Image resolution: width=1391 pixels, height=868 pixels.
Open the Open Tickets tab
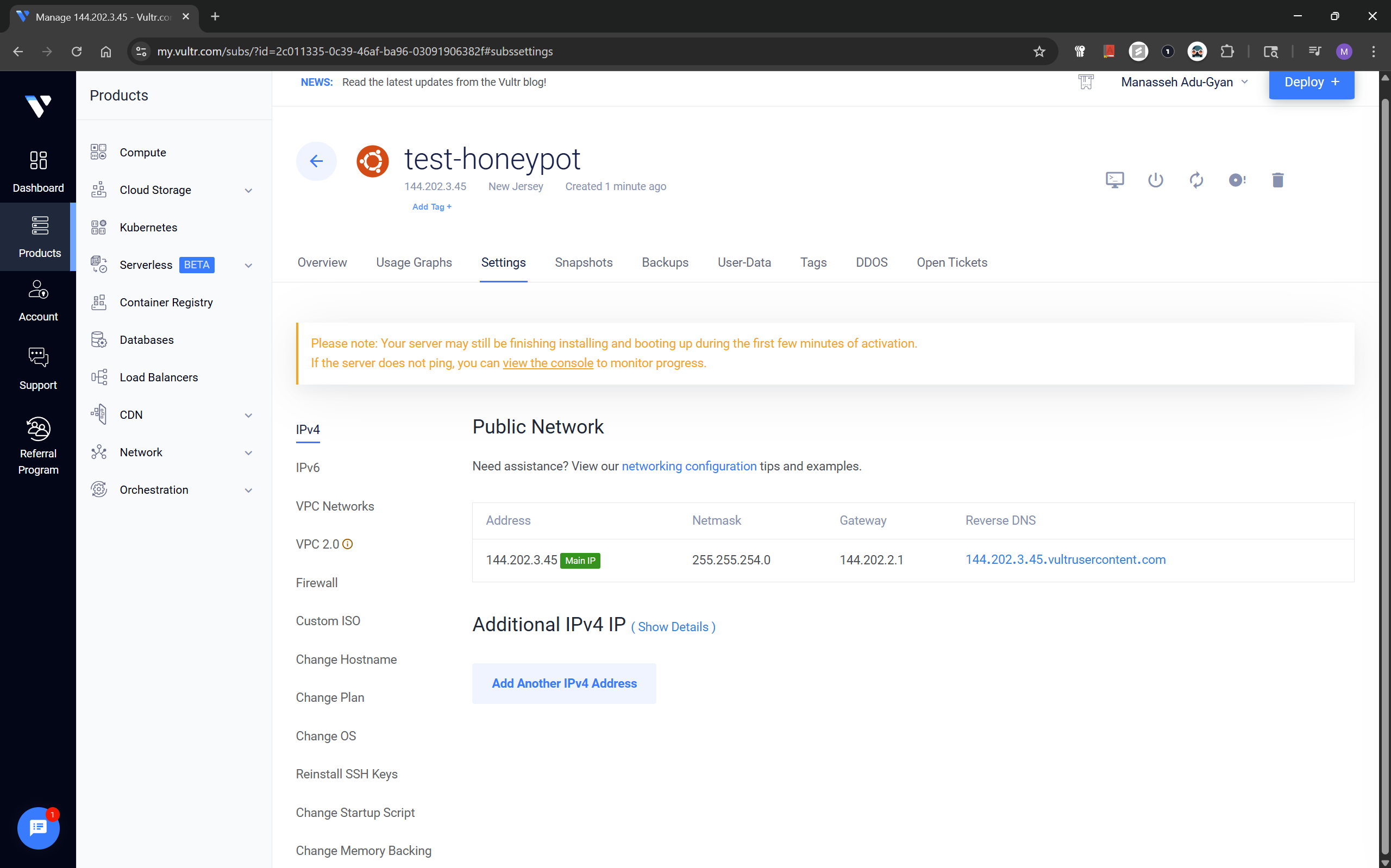[x=951, y=262]
